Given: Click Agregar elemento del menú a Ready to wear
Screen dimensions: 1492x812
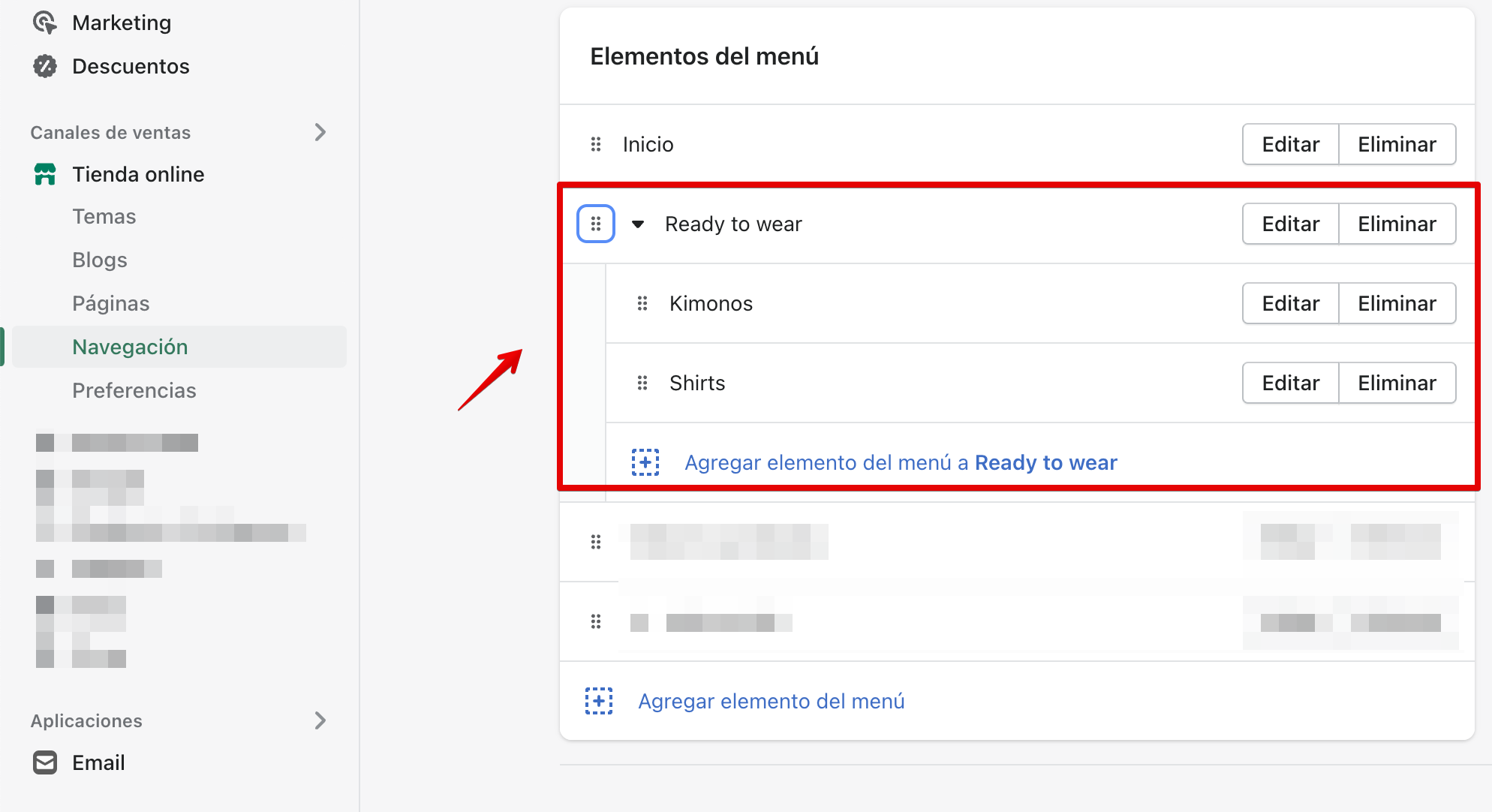Looking at the screenshot, I should coord(901,462).
